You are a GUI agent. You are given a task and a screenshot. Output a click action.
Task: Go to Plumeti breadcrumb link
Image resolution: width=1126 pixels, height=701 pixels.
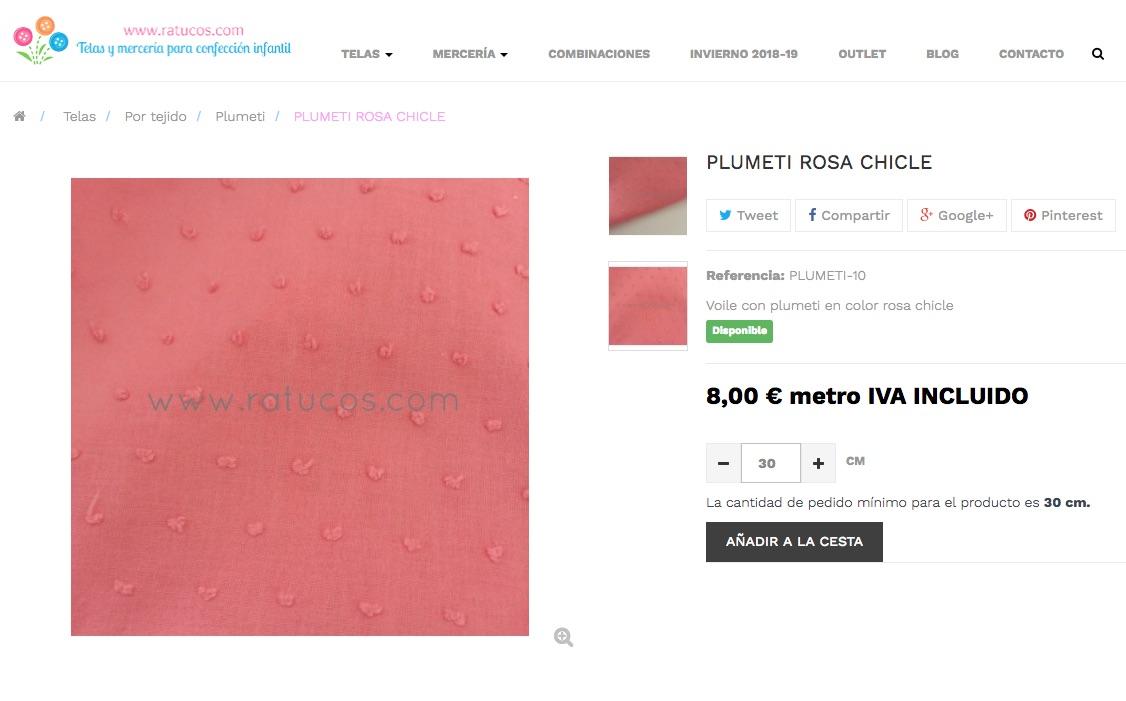(240, 116)
